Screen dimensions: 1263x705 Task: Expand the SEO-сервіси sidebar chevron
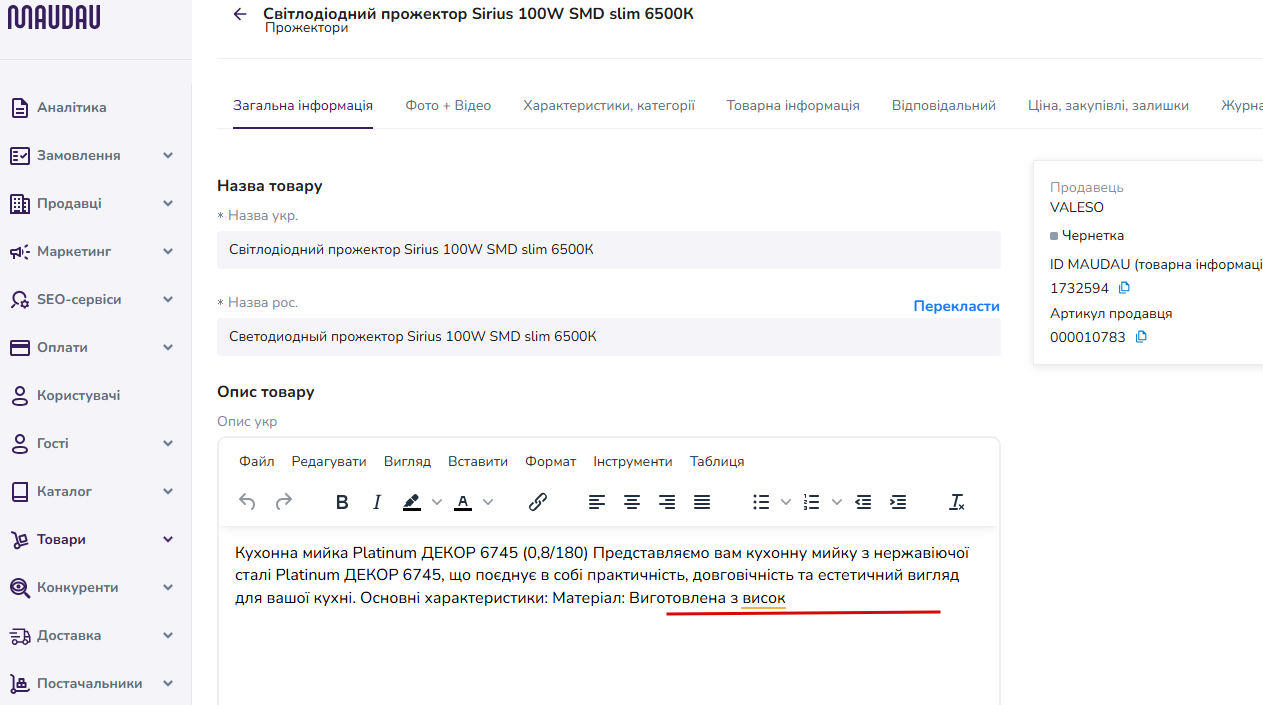coord(168,300)
